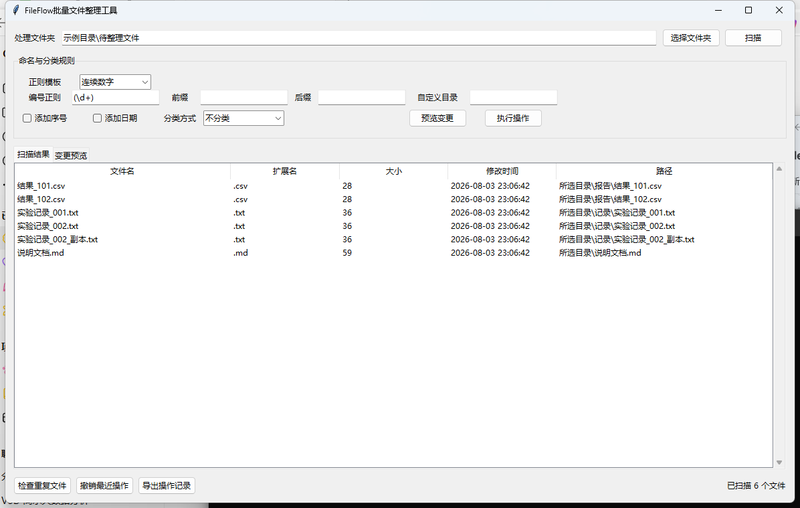
Task: Sort by the 大小 column header
Action: point(393,171)
